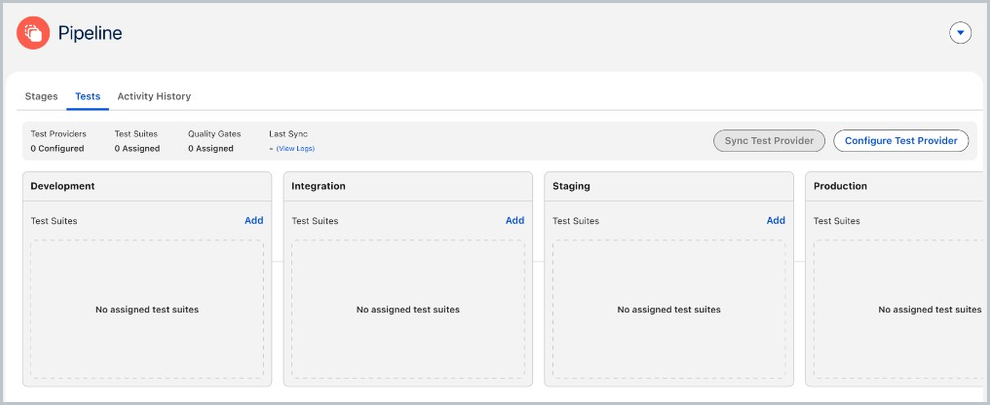Select the Tests tab
The image size is (990, 405).
(x=88, y=96)
